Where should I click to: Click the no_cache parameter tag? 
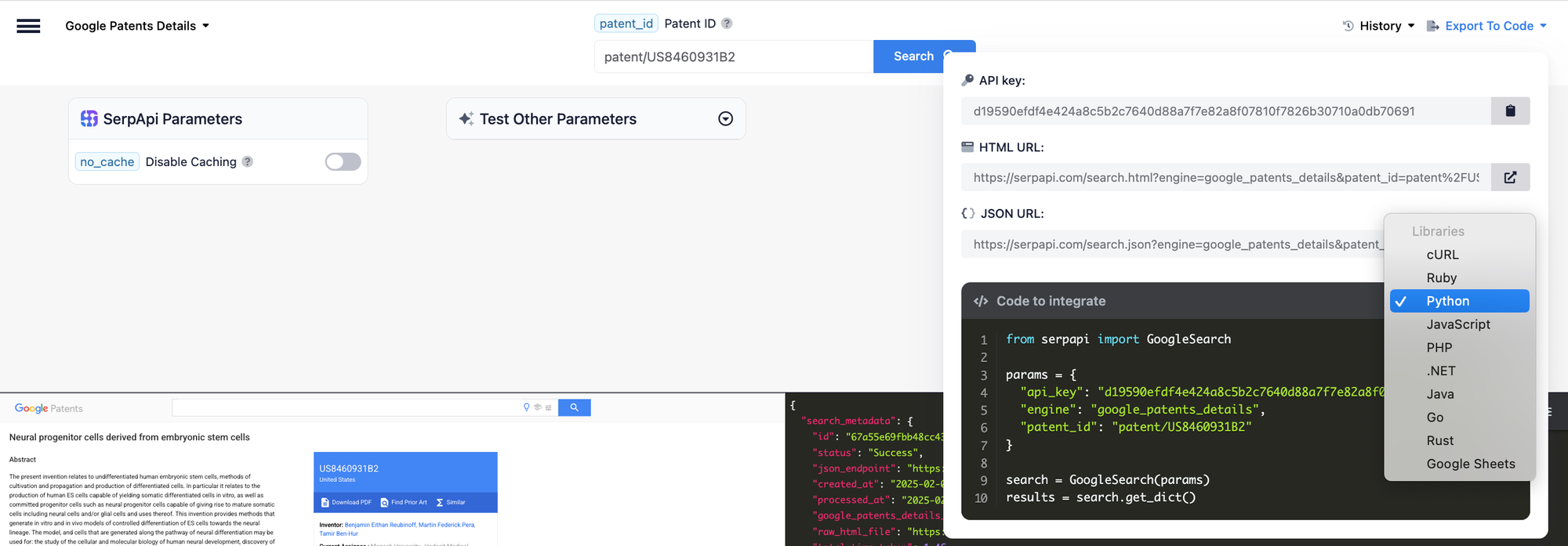pyautogui.click(x=107, y=161)
